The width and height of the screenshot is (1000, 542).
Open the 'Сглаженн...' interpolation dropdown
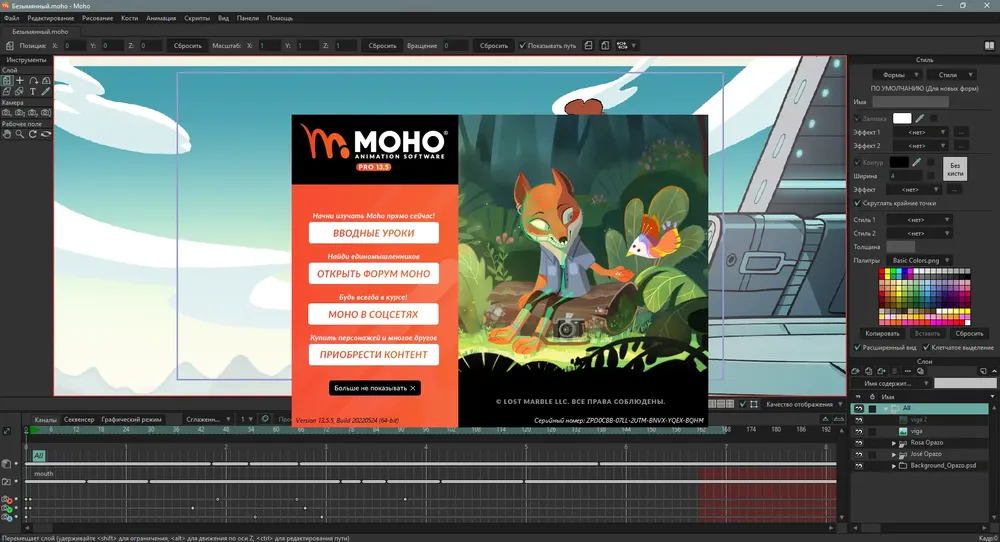(208, 420)
